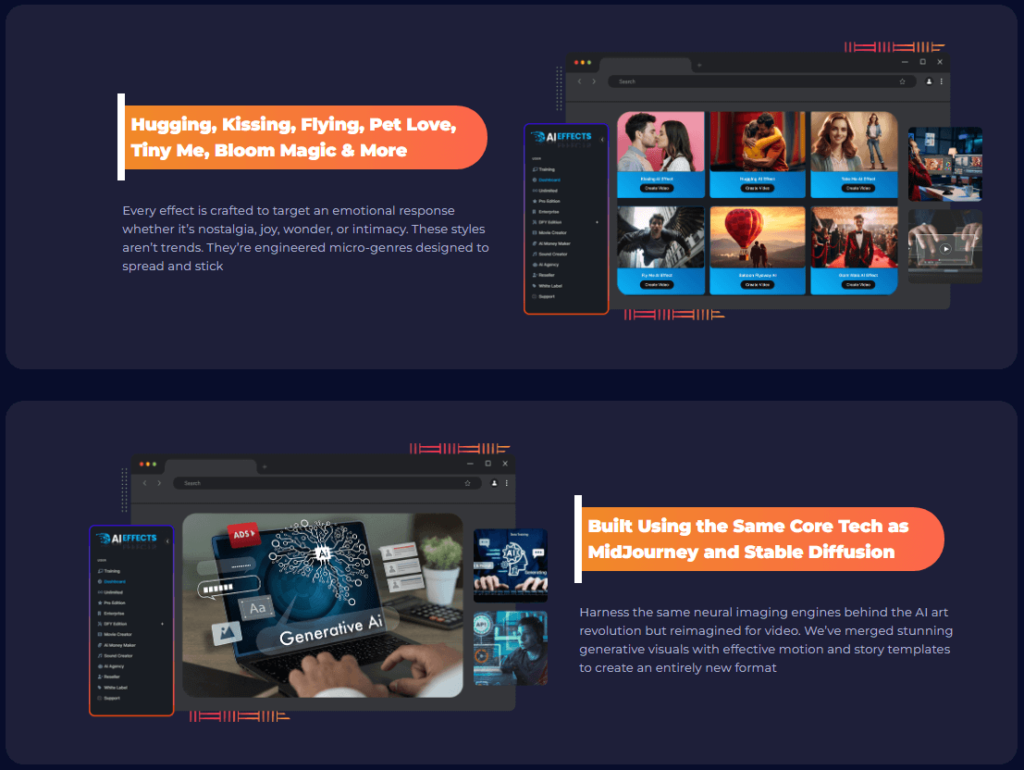Click red ADS badge on laptop image
1024x770 pixels.
(243, 534)
